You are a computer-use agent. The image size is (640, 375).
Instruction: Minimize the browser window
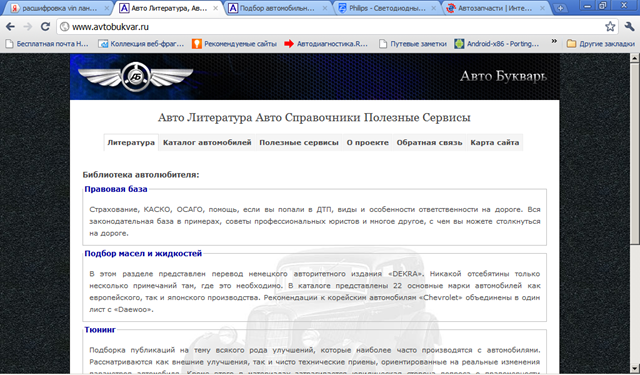[x=587, y=6]
